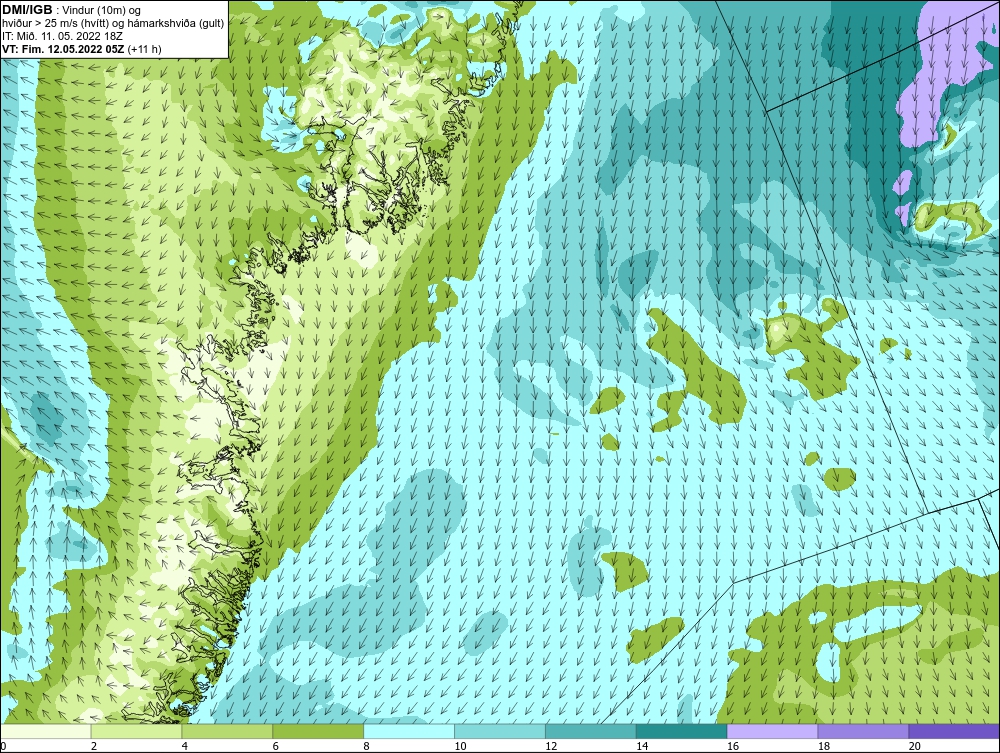Click the legend scale label '8'
The image size is (1000, 753).
click(x=366, y=746)
